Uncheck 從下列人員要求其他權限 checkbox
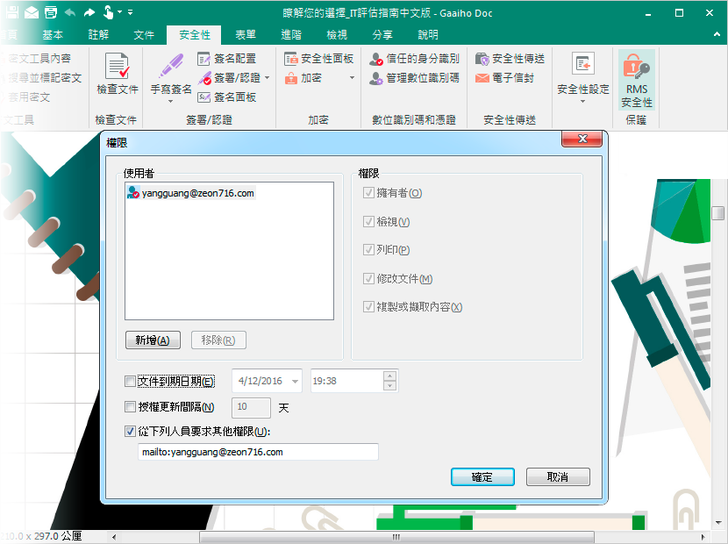This screenshot has width=728, height=544. [x=130, y=431]
